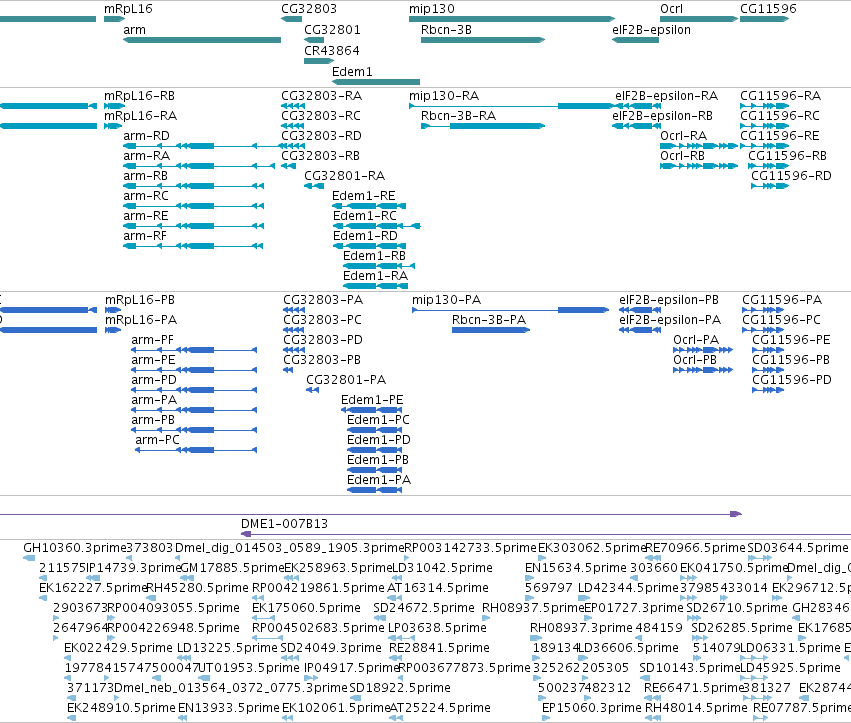
Task: Select transcript mRpL16-RB label
Action: coord(139,96)
